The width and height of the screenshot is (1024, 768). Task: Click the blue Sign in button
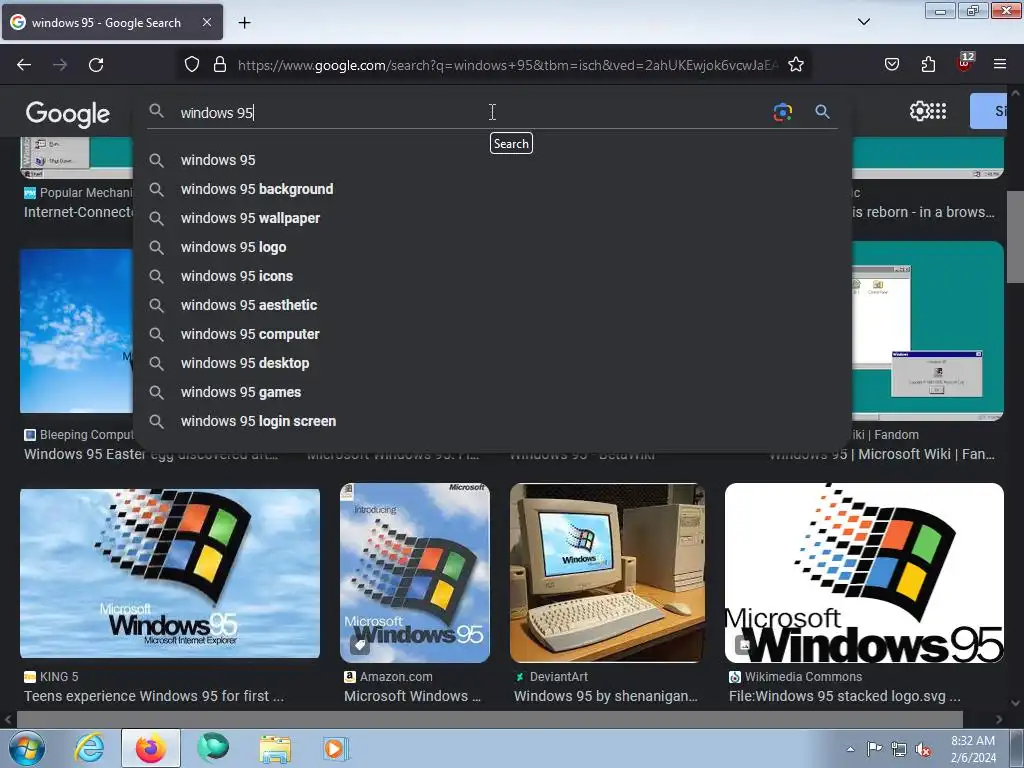tap(989, 111)
